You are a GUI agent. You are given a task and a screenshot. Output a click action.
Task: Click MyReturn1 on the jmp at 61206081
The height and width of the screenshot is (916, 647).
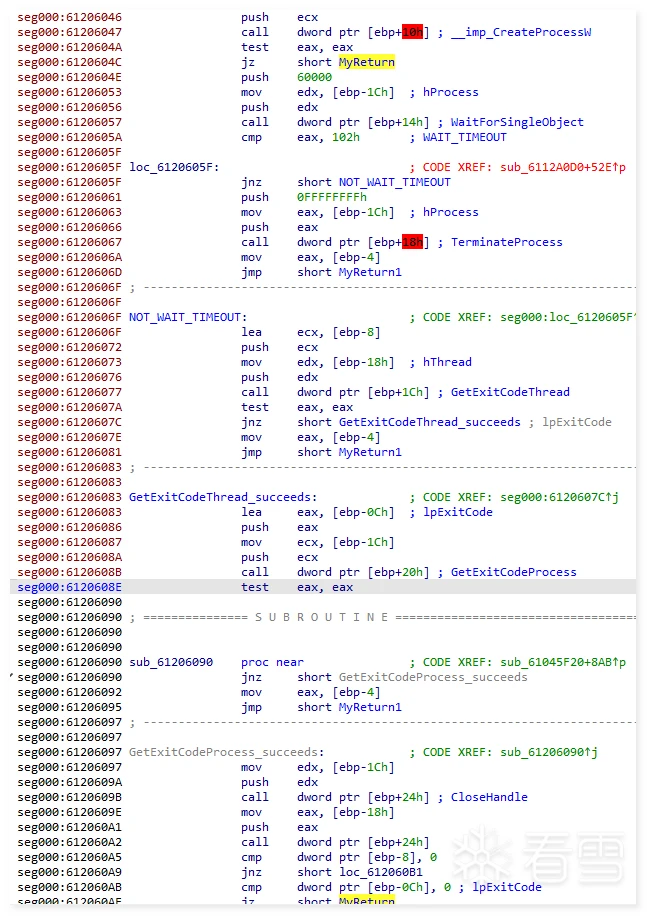[x=370, y=452]
